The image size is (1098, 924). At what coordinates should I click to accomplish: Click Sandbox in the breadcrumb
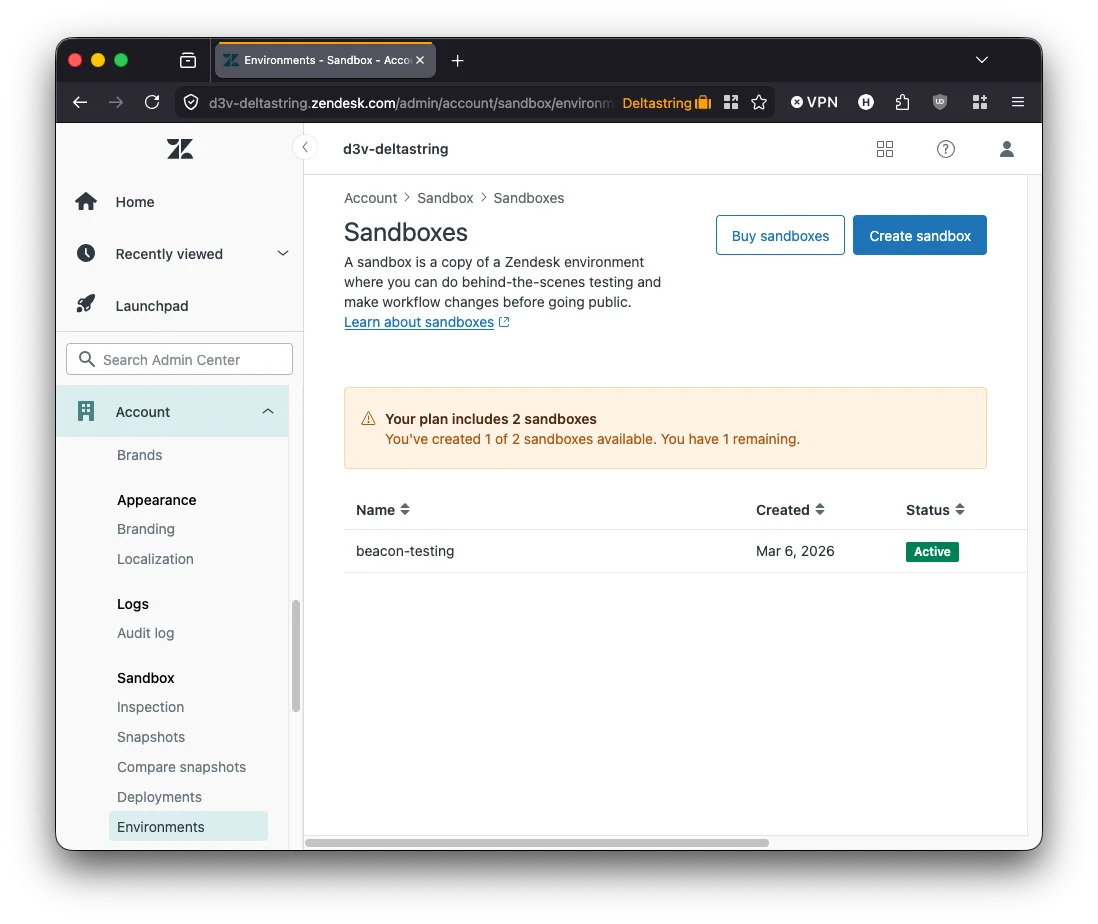coord(445,198)
